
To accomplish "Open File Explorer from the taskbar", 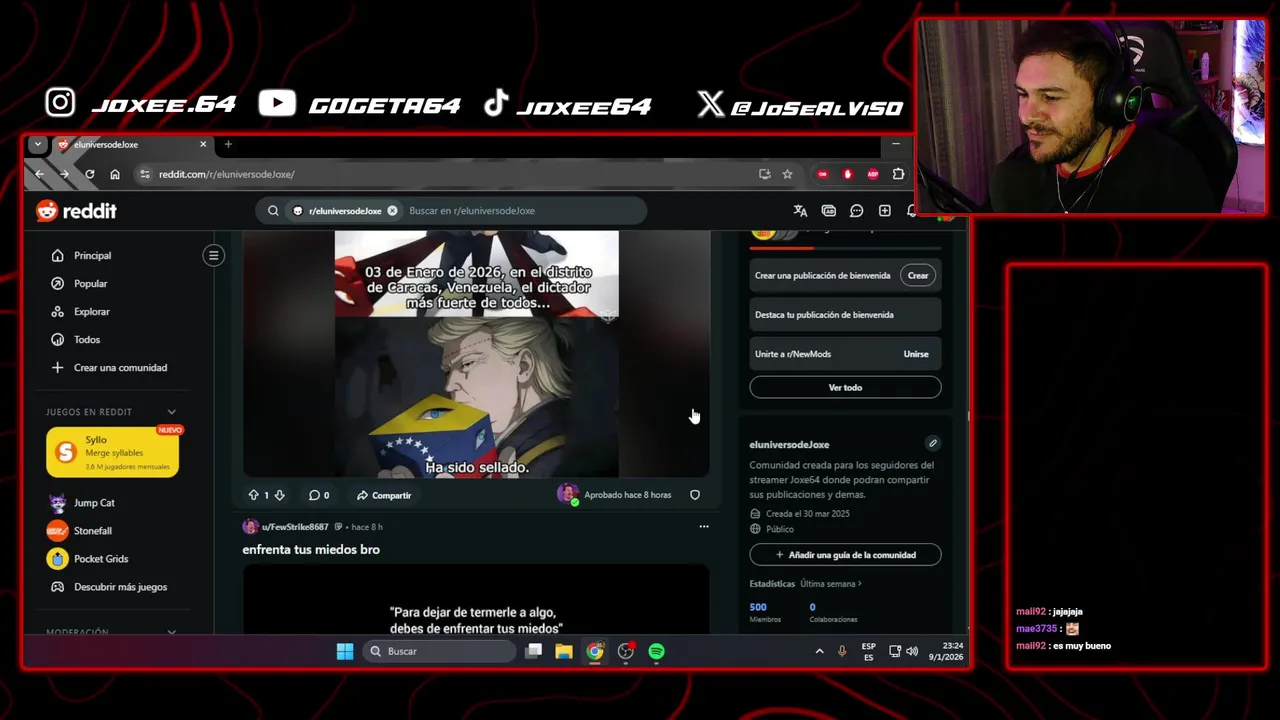I will [x=564, y=651].
